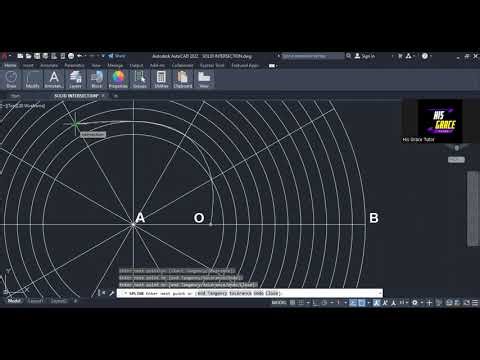The height and width of the screenshot is (360, 480).
Task: Toggle polar tracking in status bar
Action: coord(324,303)
